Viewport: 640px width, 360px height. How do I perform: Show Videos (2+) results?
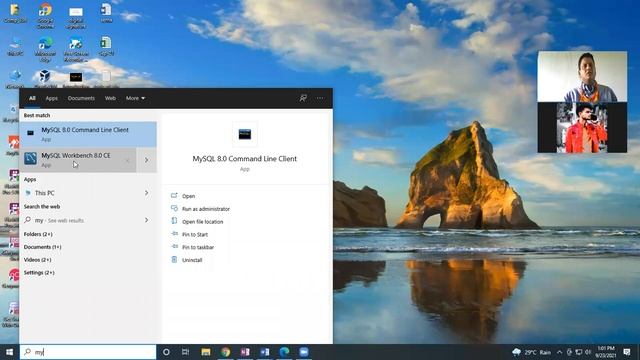[x=38, y=260]
